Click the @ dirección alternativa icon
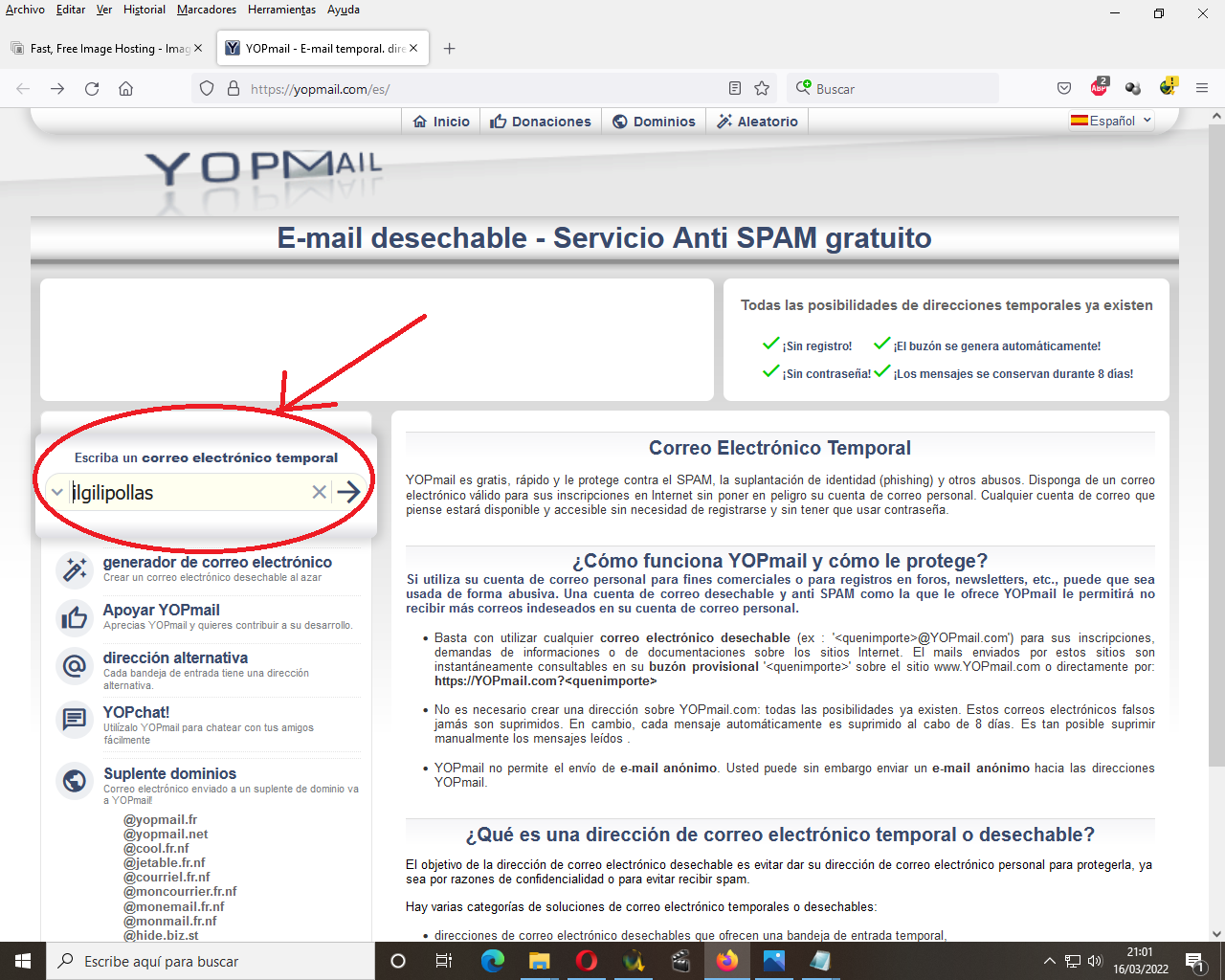Image resolution: width=1225 pixels, height=980 pixels. tap(75, 665)
